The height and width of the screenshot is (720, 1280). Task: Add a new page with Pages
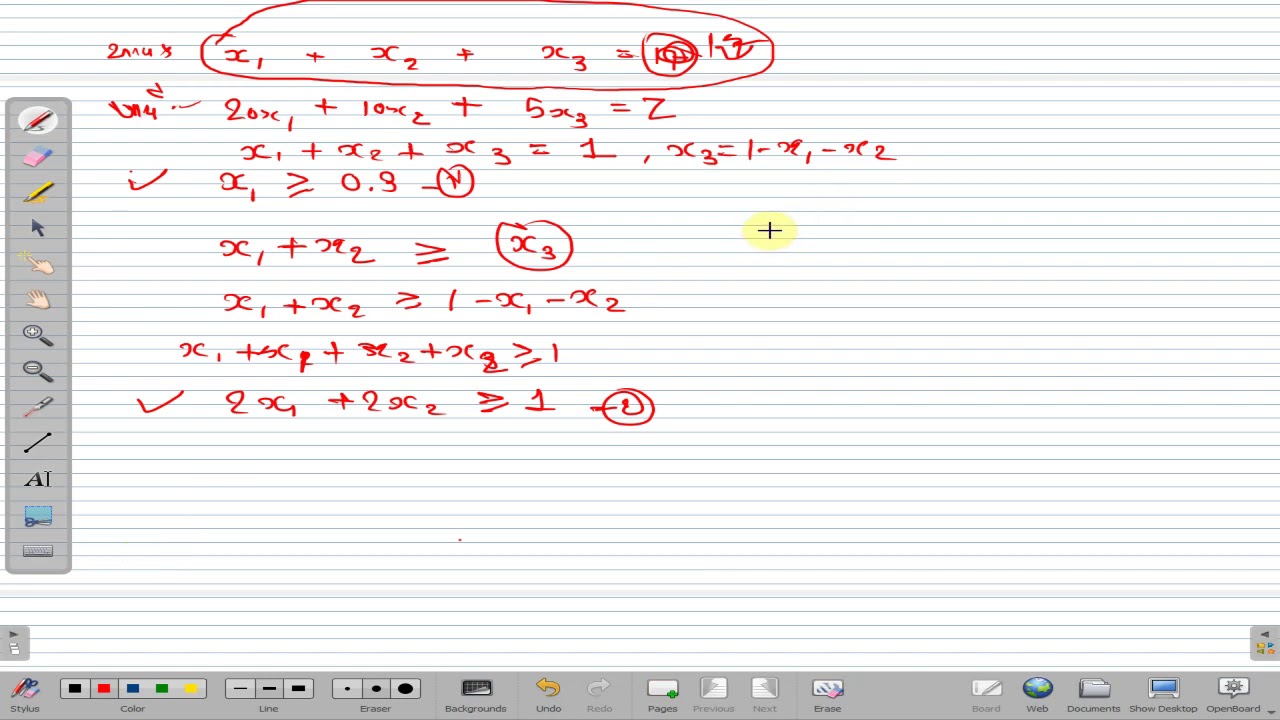[662, 695]
